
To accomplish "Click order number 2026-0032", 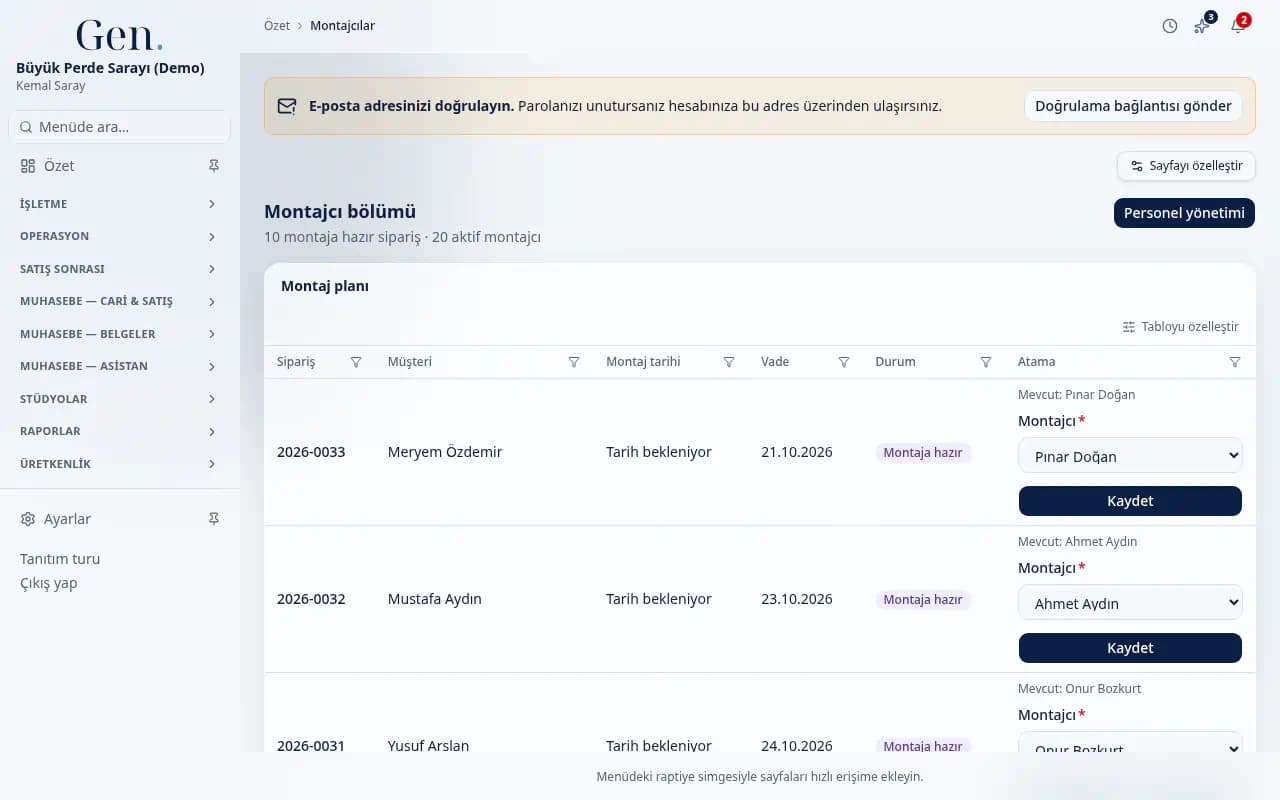I will [311, 599].
